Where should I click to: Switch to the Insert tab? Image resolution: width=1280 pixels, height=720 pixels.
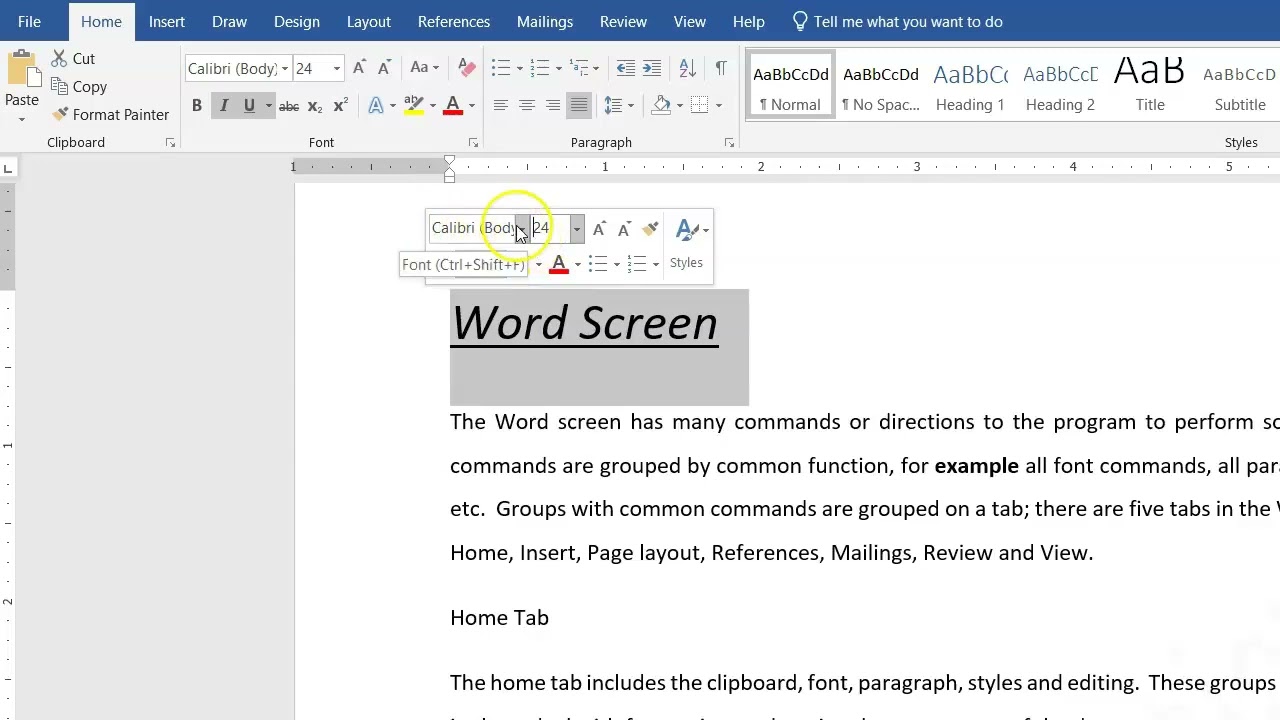166,21
